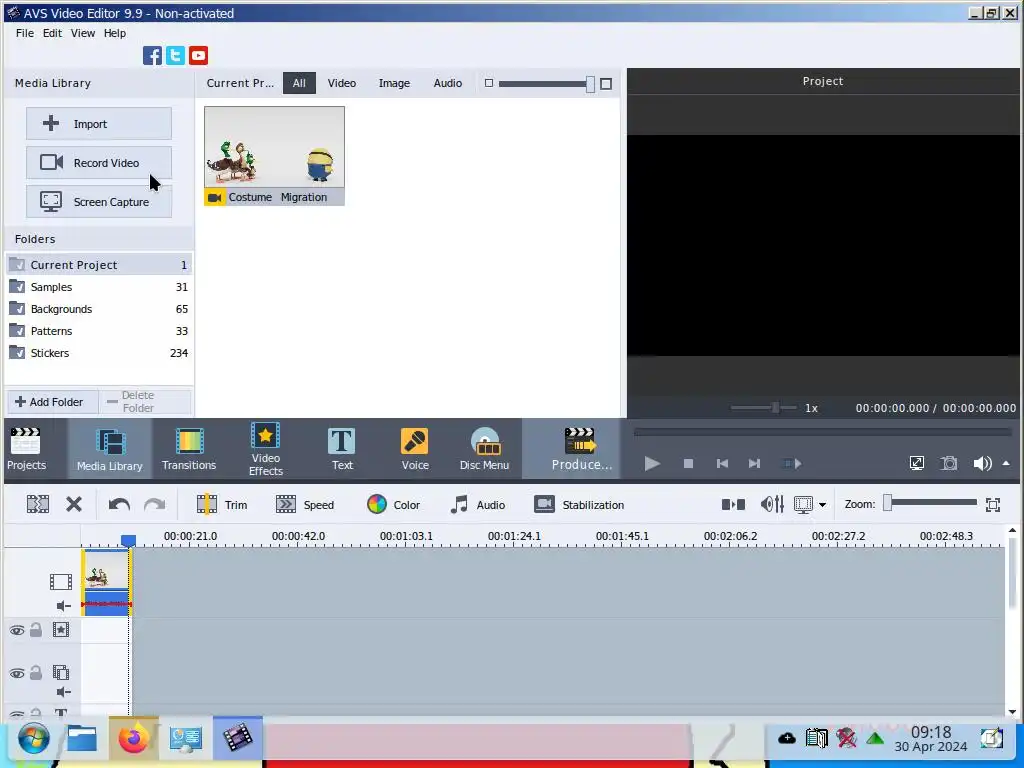Click the Import button
1024x768 pixels.
click(x=99, y=123)
